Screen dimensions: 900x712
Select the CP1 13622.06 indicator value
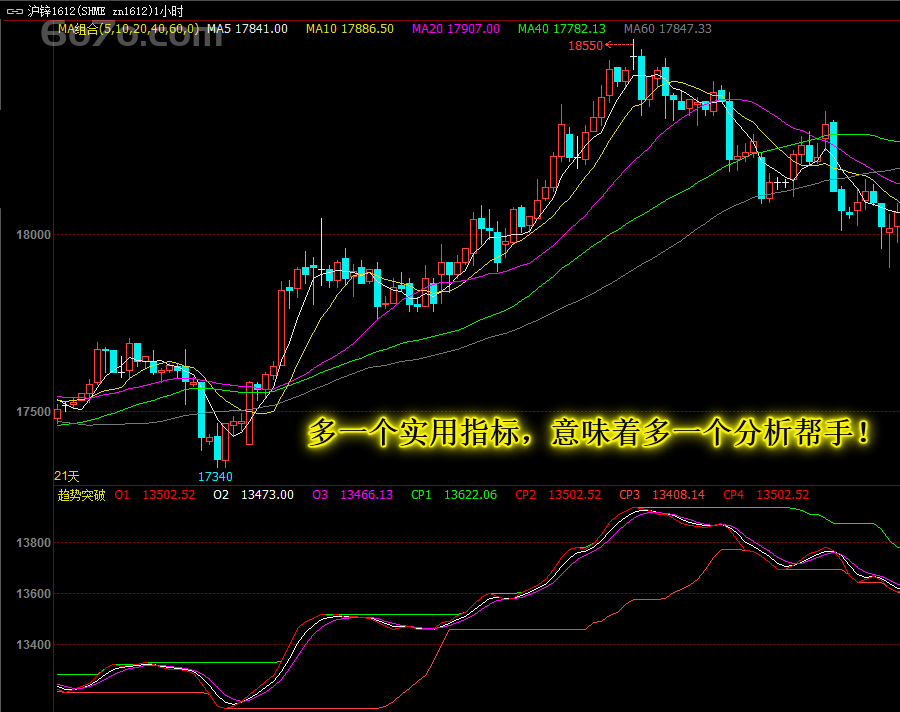pos(454,495)
